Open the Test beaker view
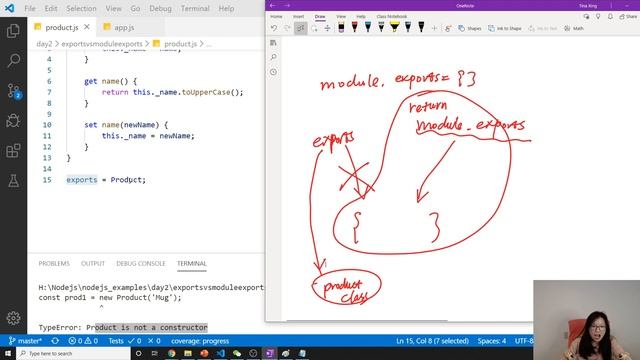This screenshot has height=360, width=640. click(13, 181)
